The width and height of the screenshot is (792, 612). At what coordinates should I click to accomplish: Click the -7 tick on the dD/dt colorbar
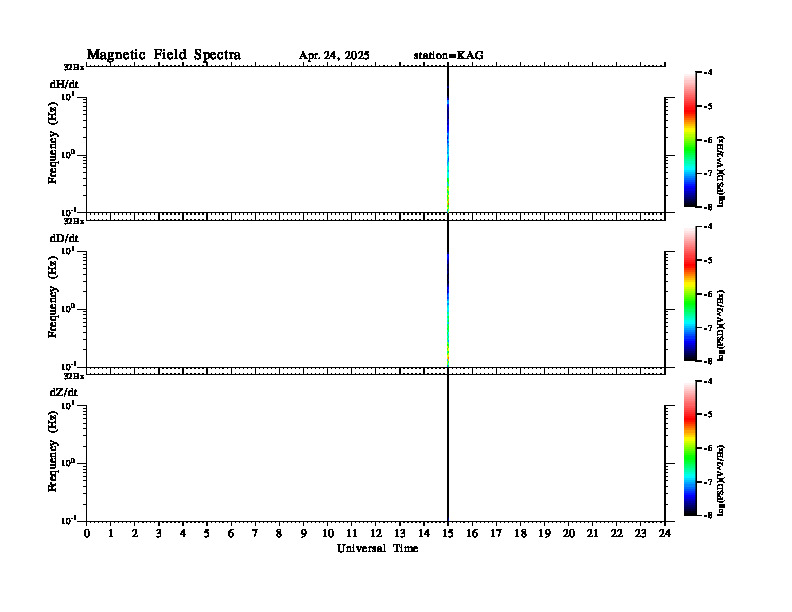[x=708, y=328]
